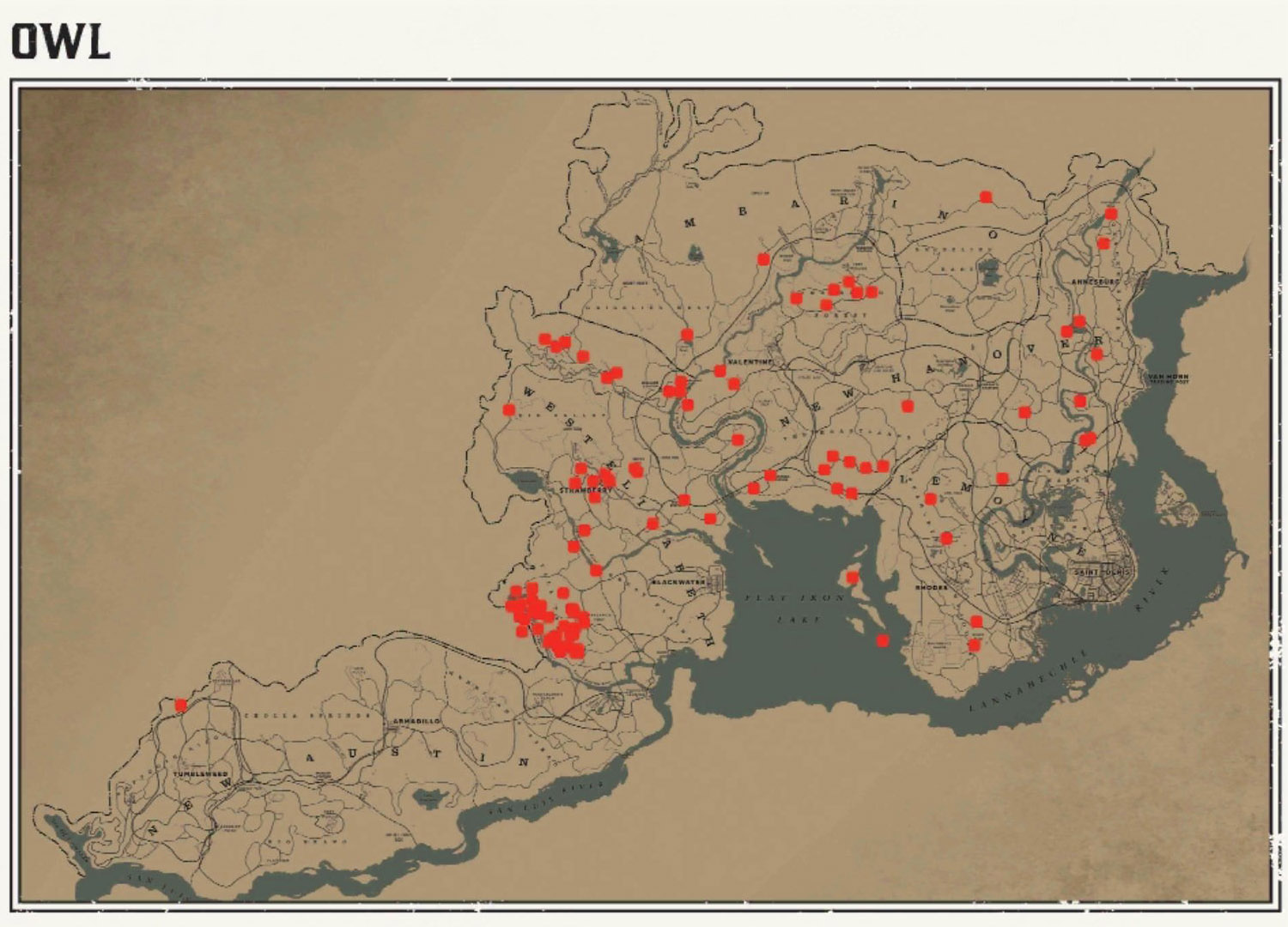The width and height of the screenshot is (1288, 927).
Task: Click the Blackwater town label
Action: [679, 581]
